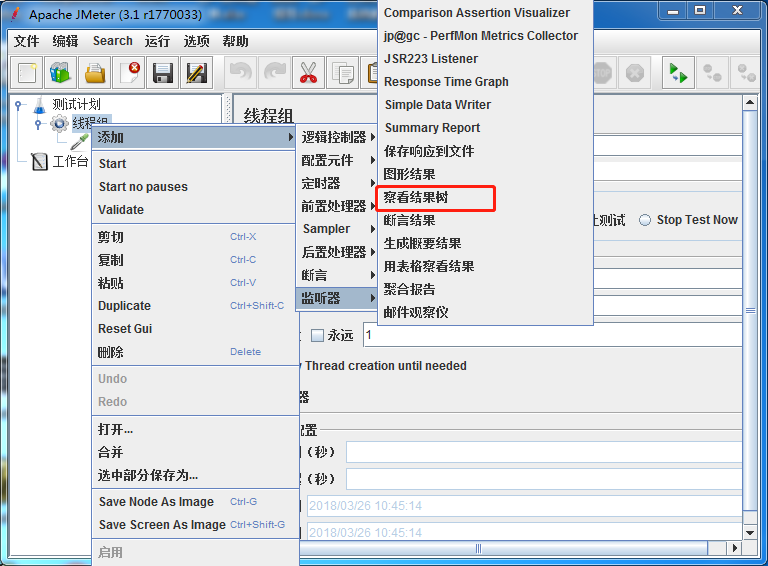Expand the Sampler submenu
768x566 pixels.
337,229
